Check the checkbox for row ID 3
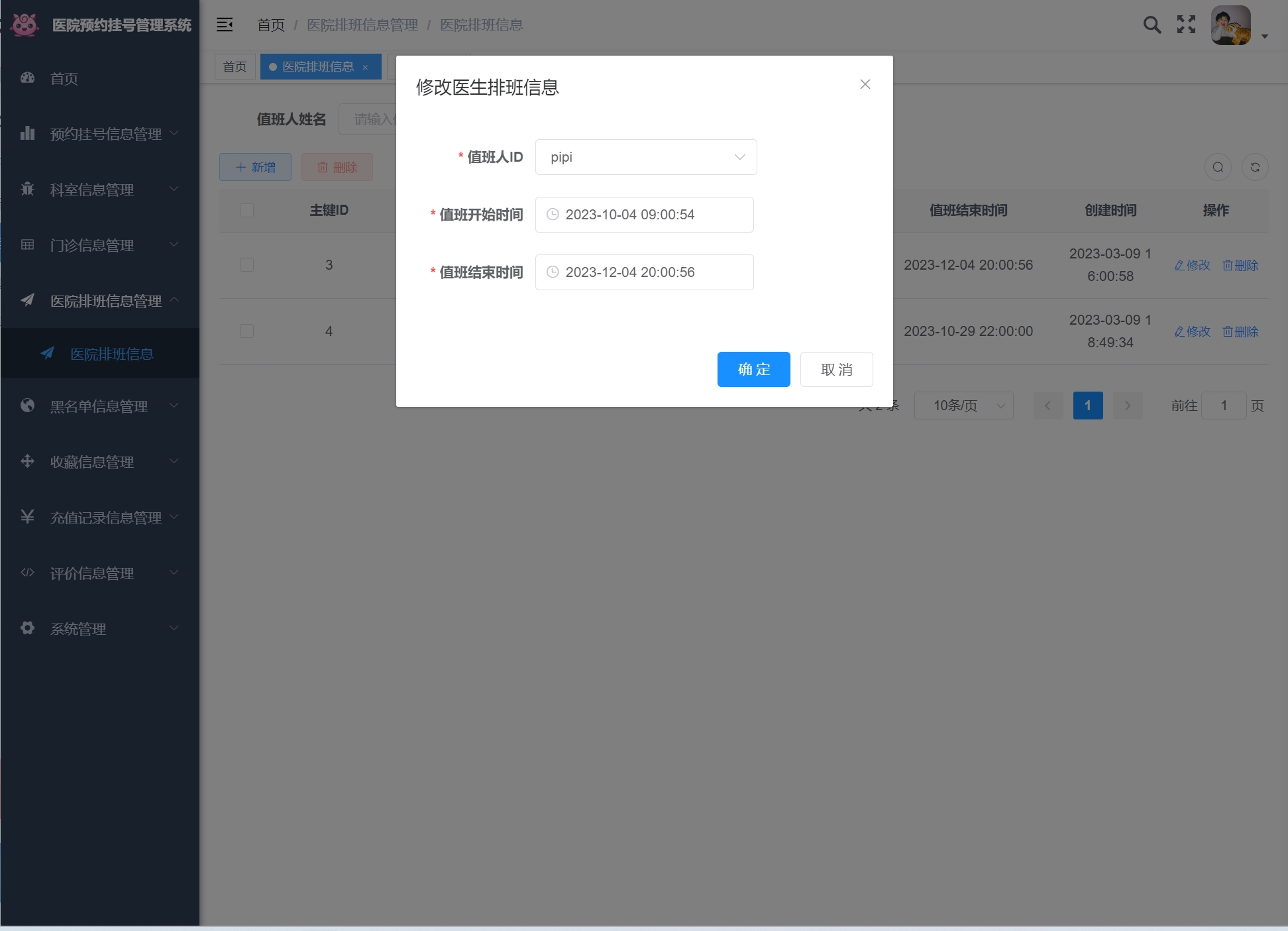The width and height of the screenshot is (1288, 931). click(246, 265)
